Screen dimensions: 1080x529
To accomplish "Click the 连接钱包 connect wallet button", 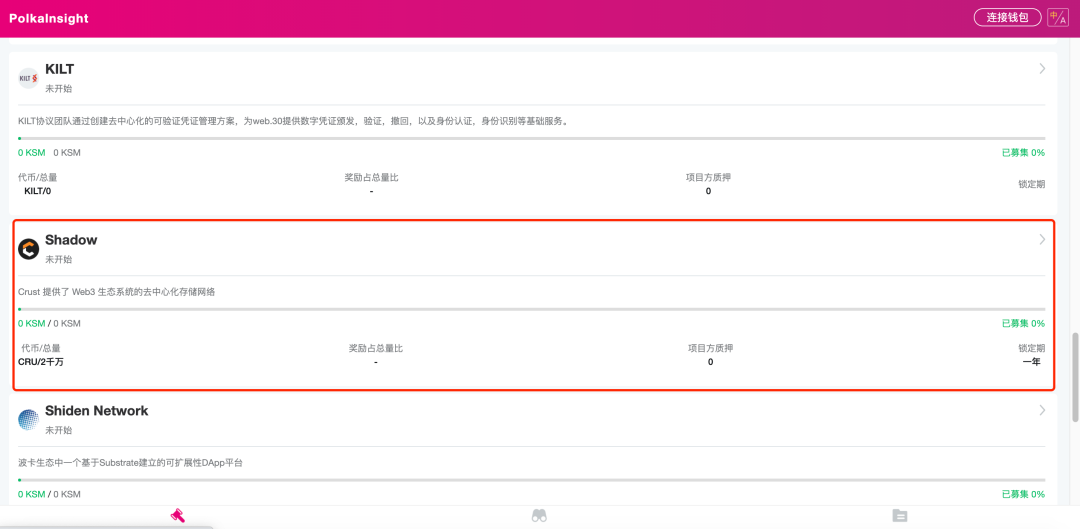I will coord(1008,17).
